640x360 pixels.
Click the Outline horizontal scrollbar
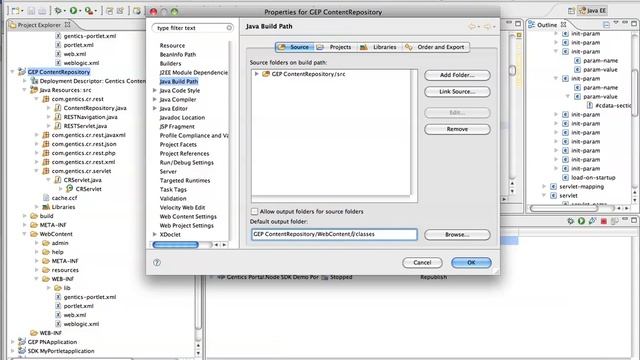click(564, 208)
